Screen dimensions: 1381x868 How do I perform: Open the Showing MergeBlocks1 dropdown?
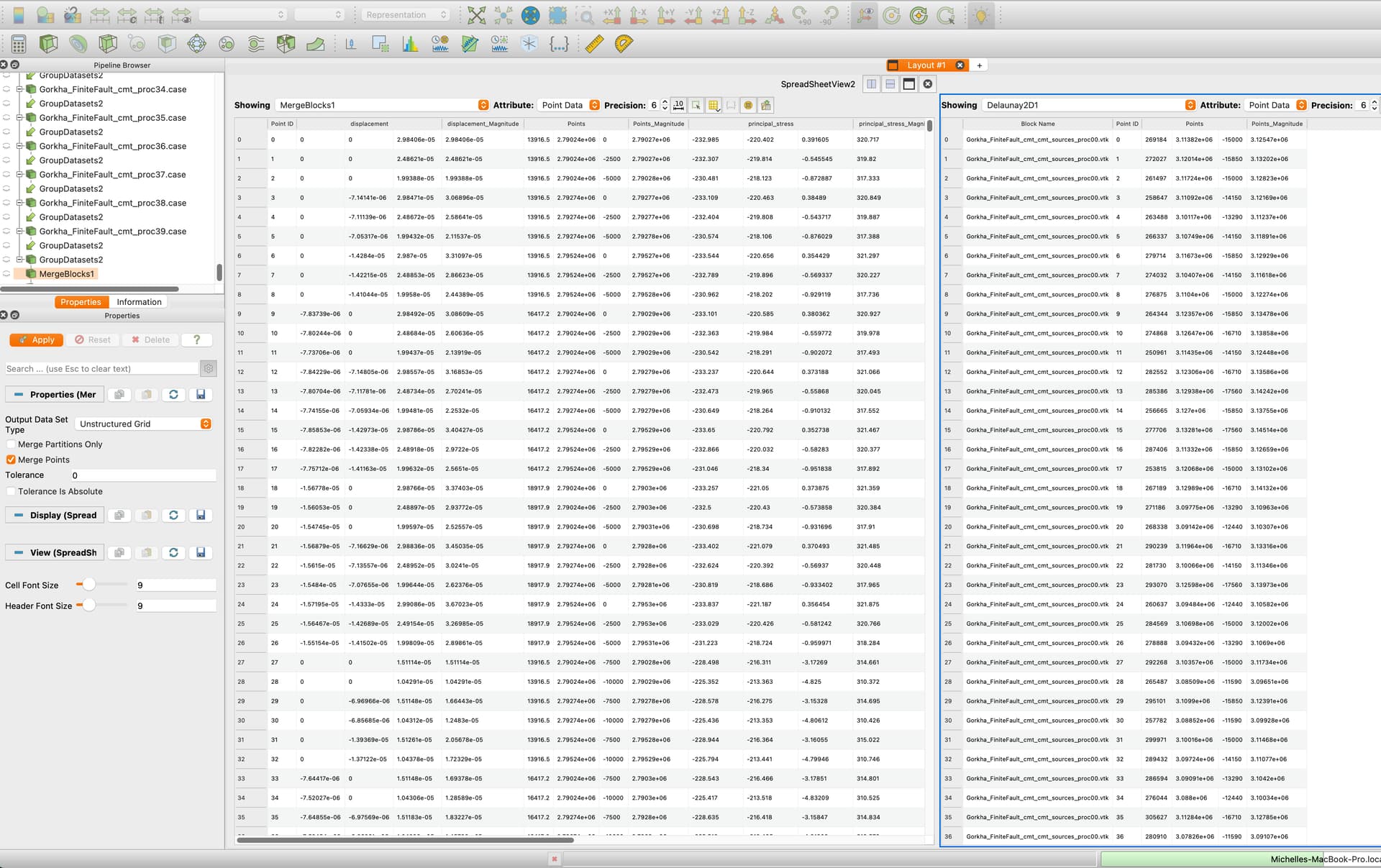[383, 105]
